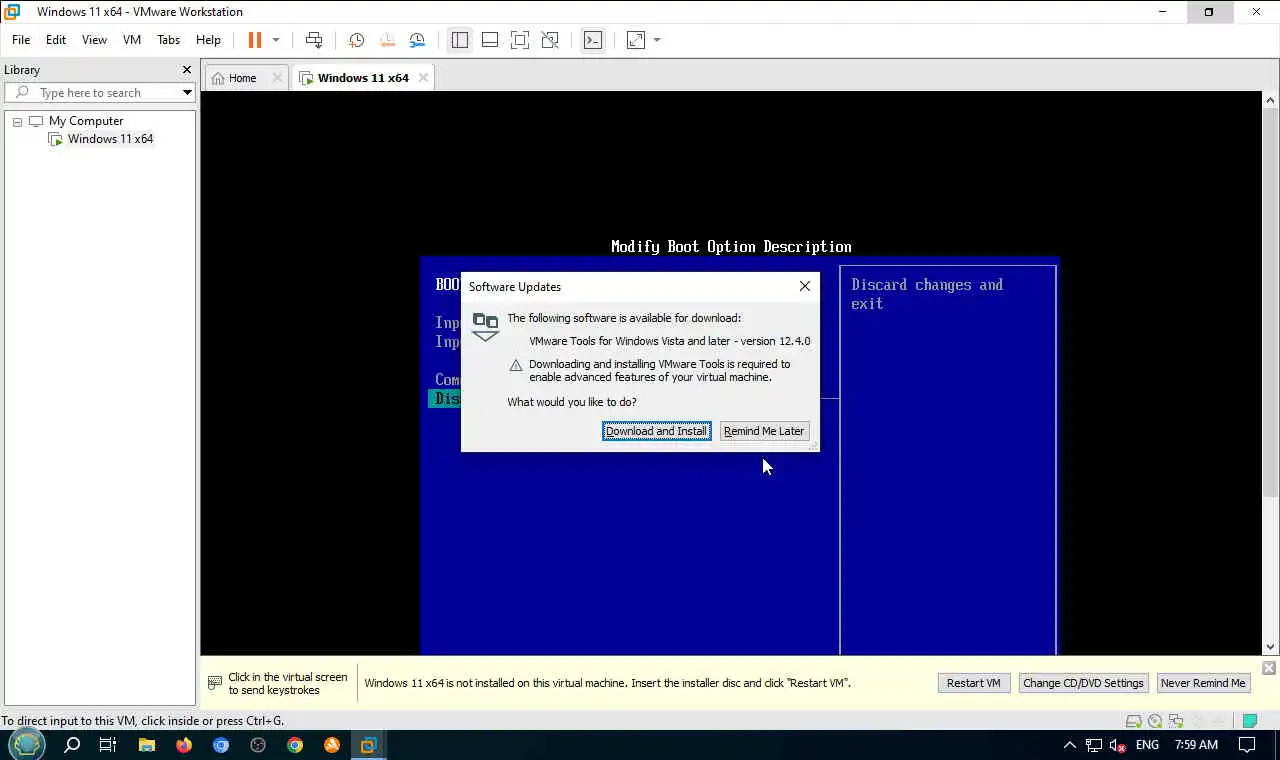This screenshot has width=1280, height=760.
Task: Open the power options dropdown arrow beside Pause
Action: [276, 40]
